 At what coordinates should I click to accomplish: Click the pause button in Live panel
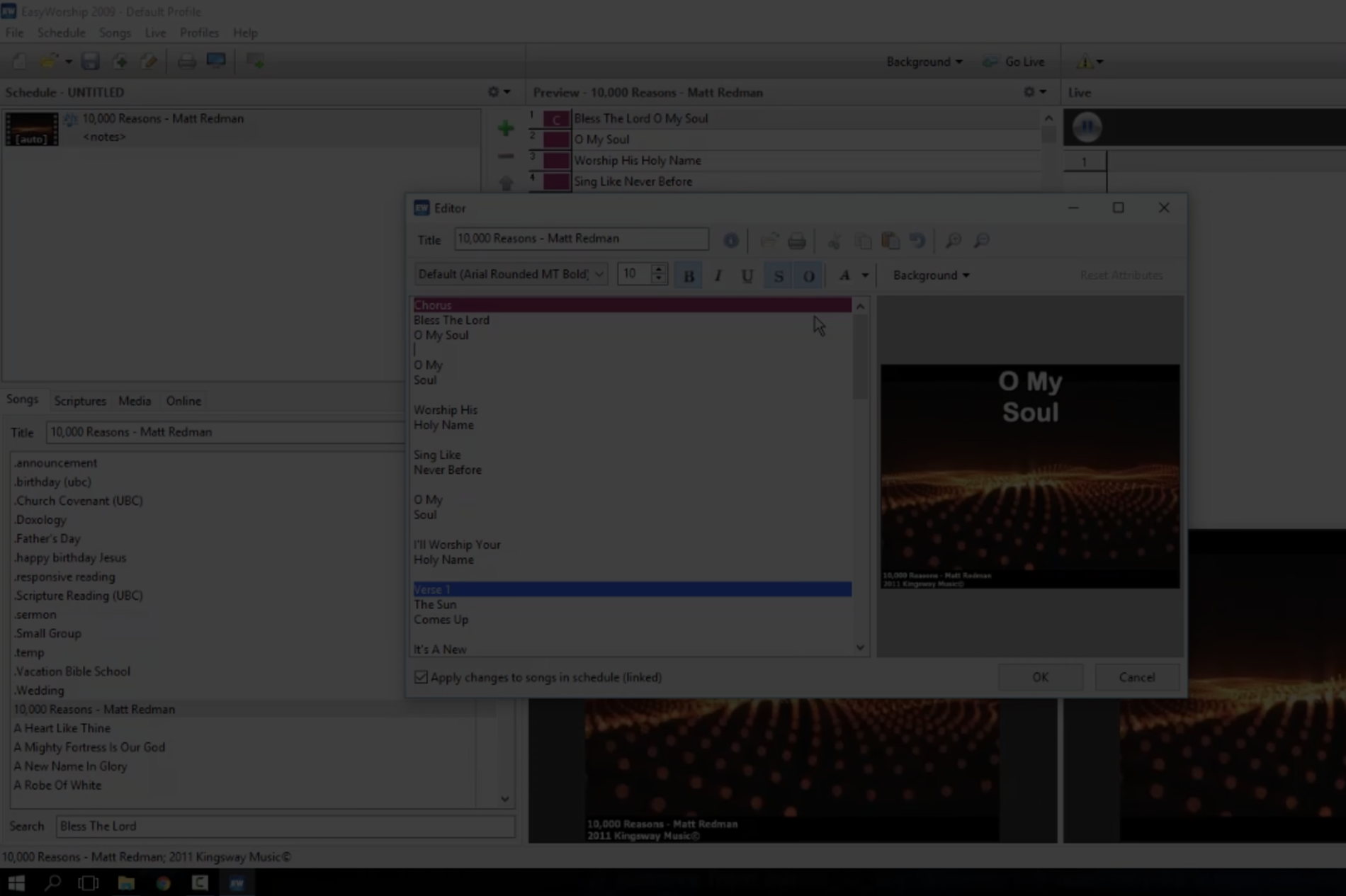(1087, 127)
